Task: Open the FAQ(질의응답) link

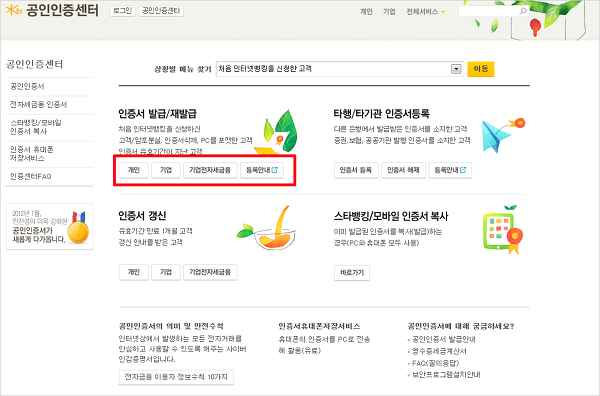Action: [435, 363]
